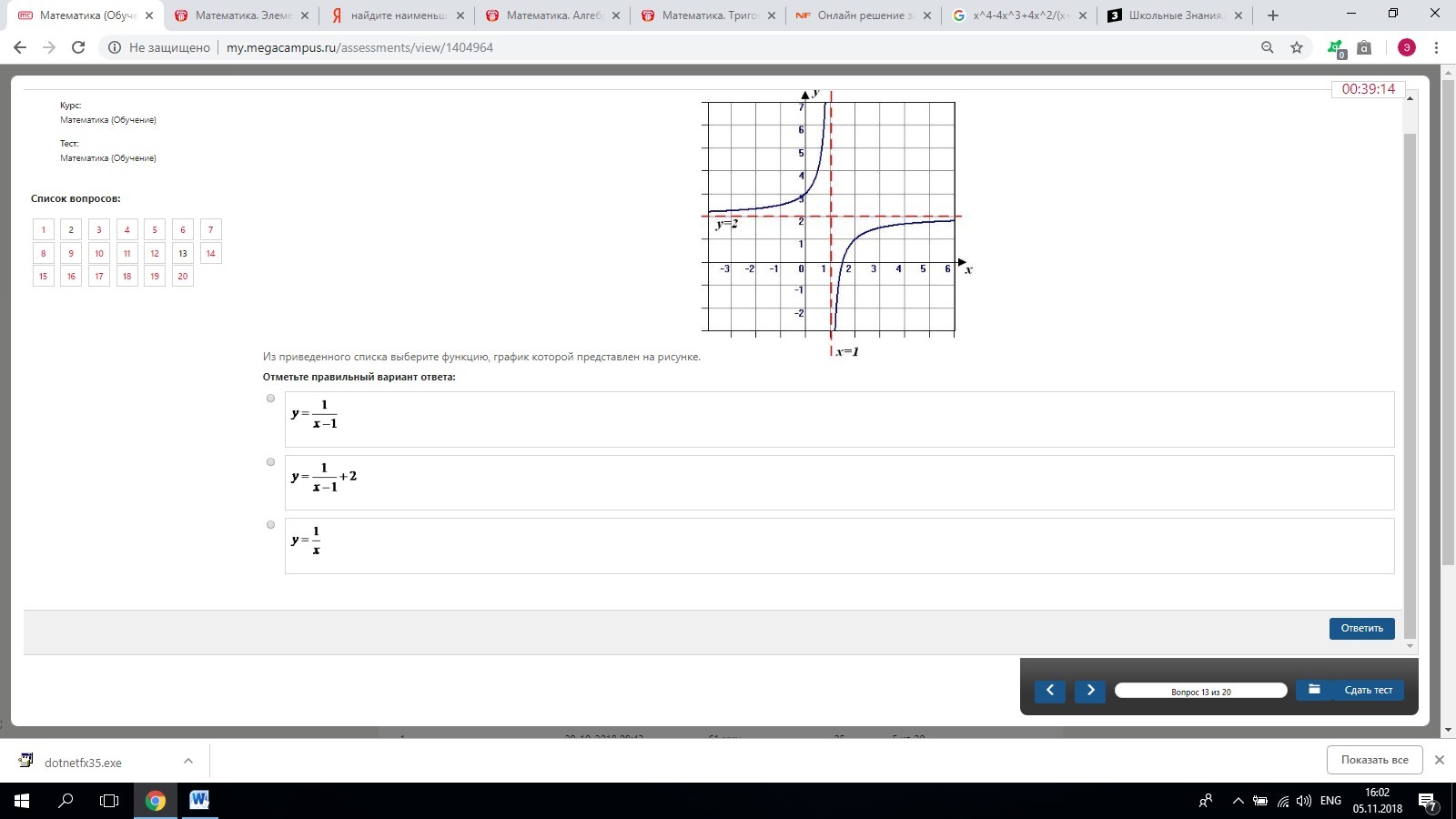Screen dimensions: 1456x819
Task: Open the action center notifications
Action: click(1427, 802)
